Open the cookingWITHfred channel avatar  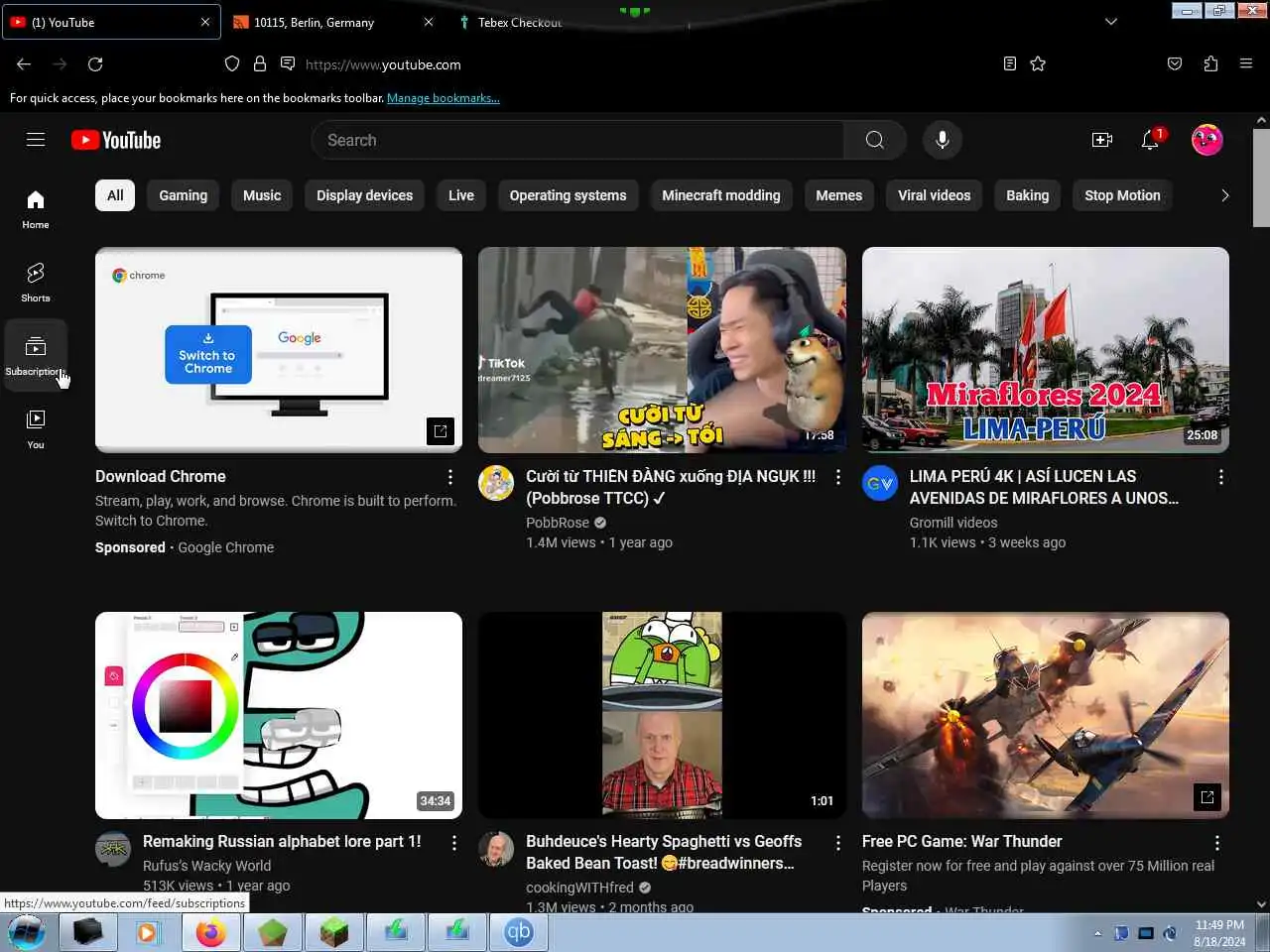[496, 848]
